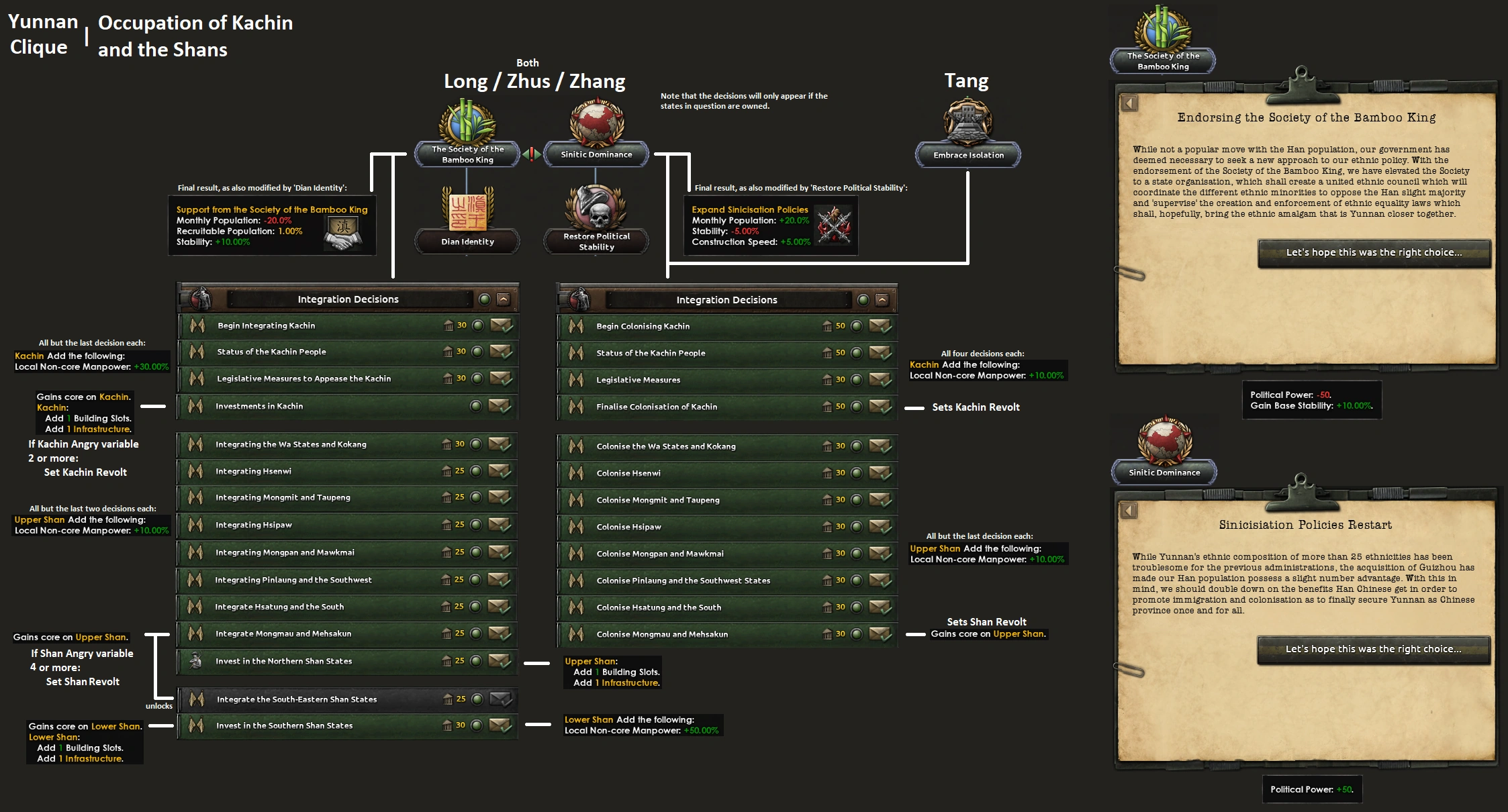
Task: Click the back arrow on the Bamboo King event
Action: coord(1129,103)
